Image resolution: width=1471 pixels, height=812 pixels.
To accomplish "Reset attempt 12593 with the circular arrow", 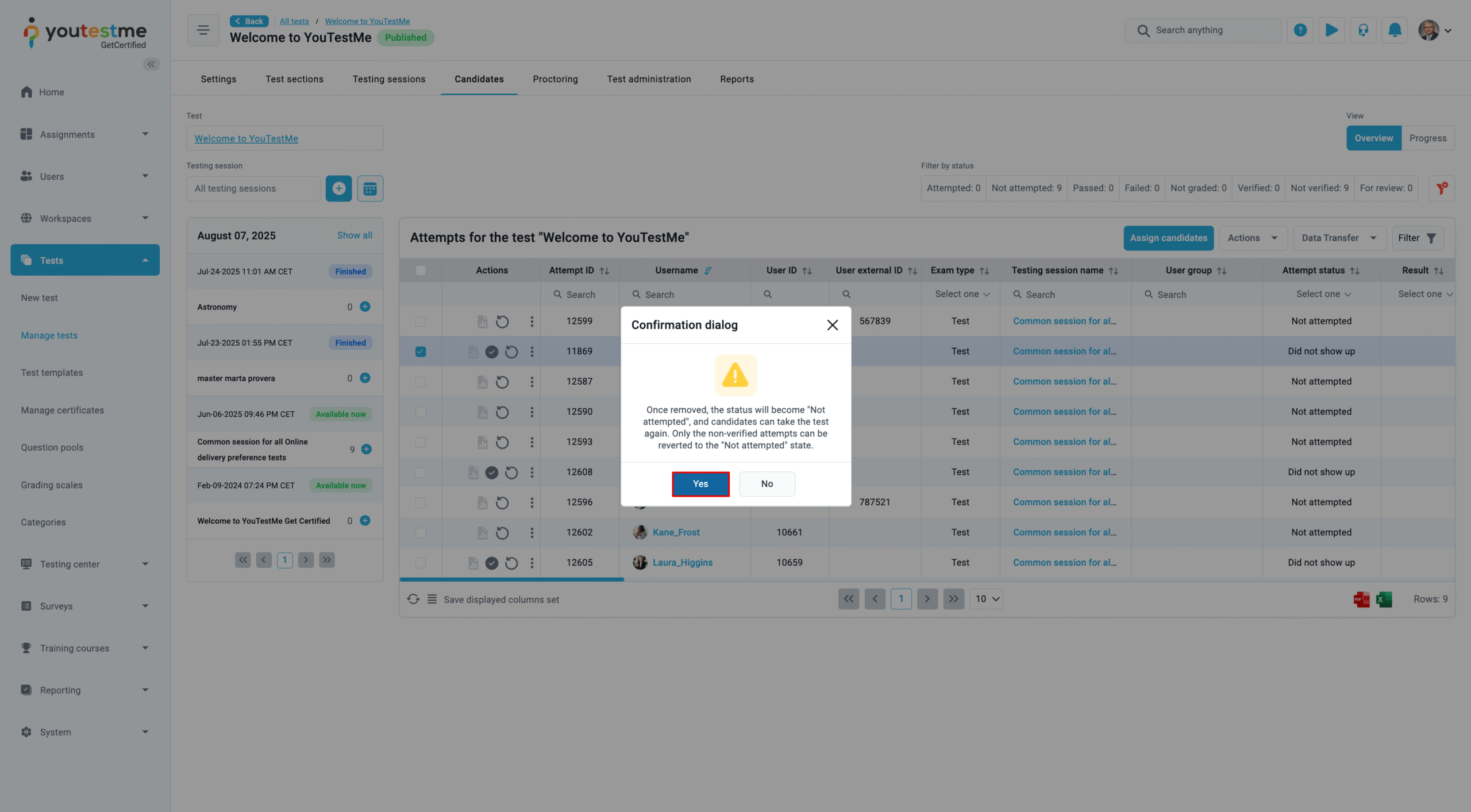I will click(502, 442).
